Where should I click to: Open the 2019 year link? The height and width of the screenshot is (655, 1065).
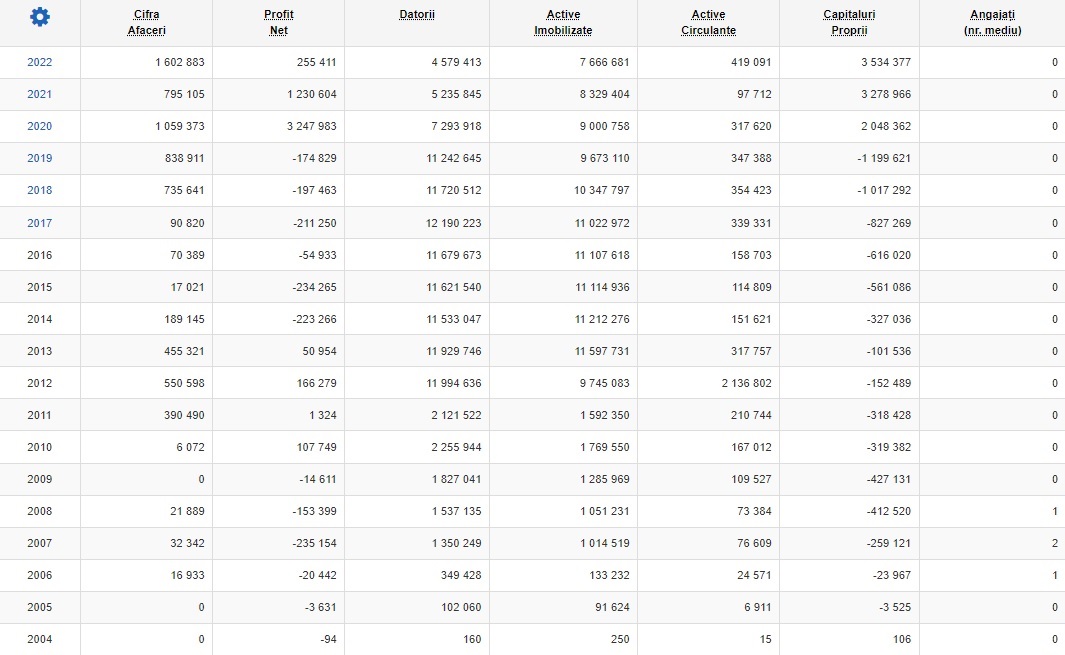pyautogui.click(x=40, y=158)
